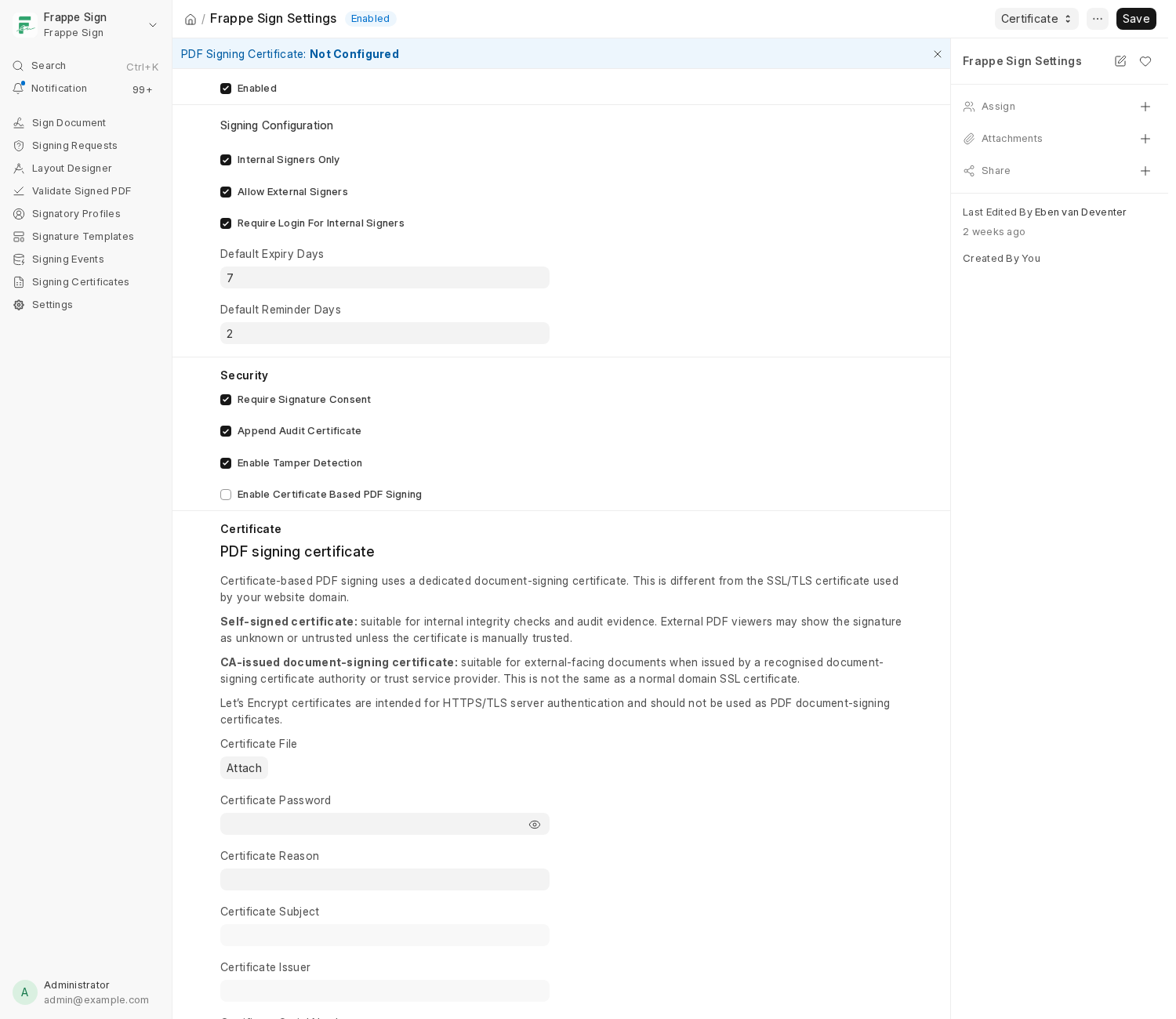This screenshot has width=1176, height=1019.
Task: Open the Certificate jump-to dropdown
Action: (1036, 19)
